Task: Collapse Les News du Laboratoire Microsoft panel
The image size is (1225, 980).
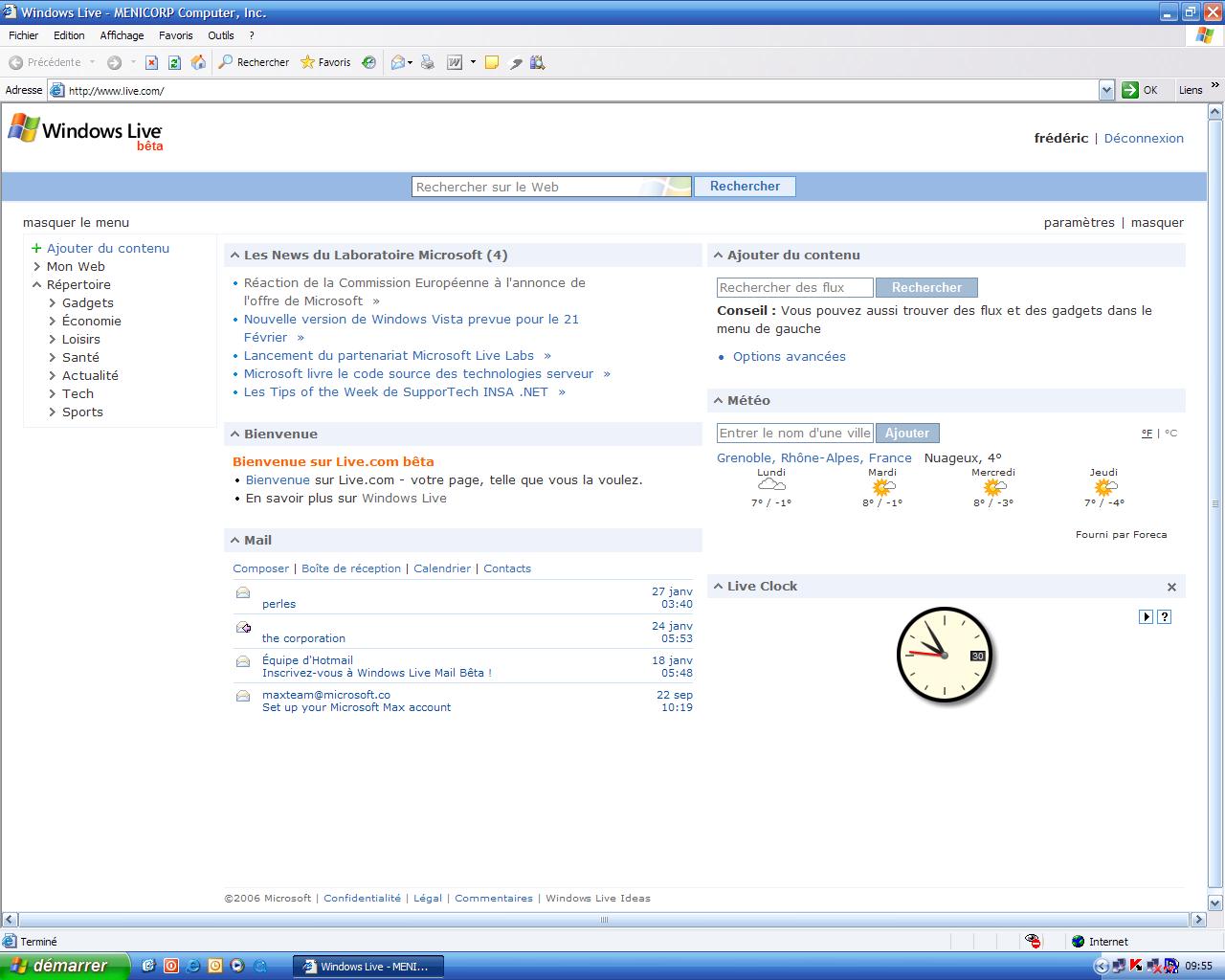Action: tap(234, 256)
